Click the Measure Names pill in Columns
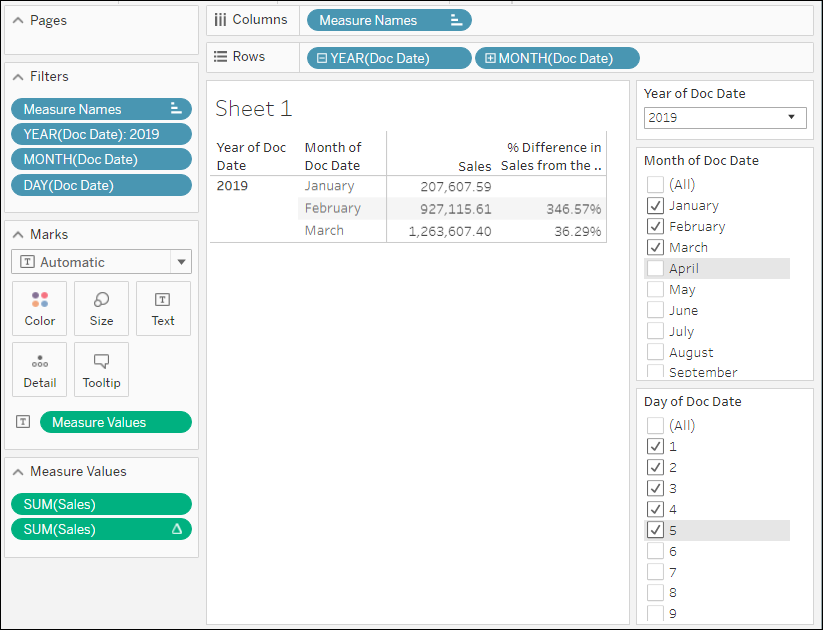This screenshot has width=823, height=630. click(388, 20)
